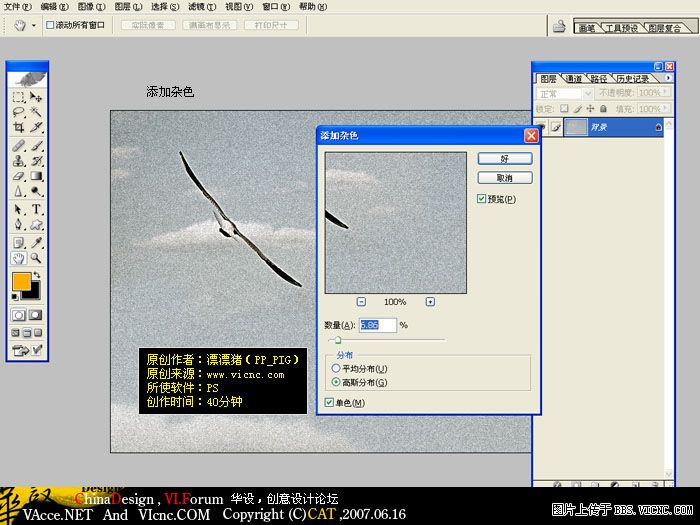Open the layer opacity slider arrow
Image resolution: width=700 pixels, height=525 pixels.
[666, 92]
